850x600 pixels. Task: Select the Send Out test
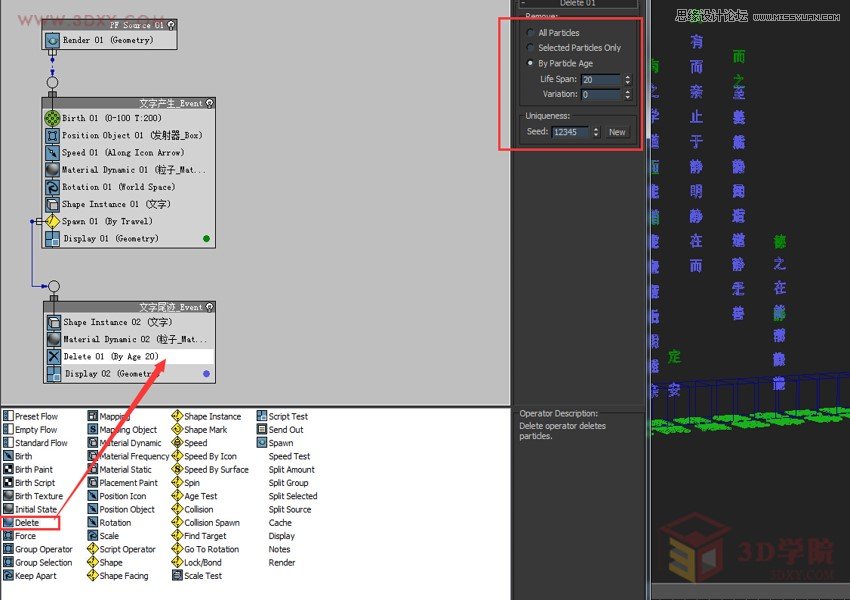pos(280,430)
